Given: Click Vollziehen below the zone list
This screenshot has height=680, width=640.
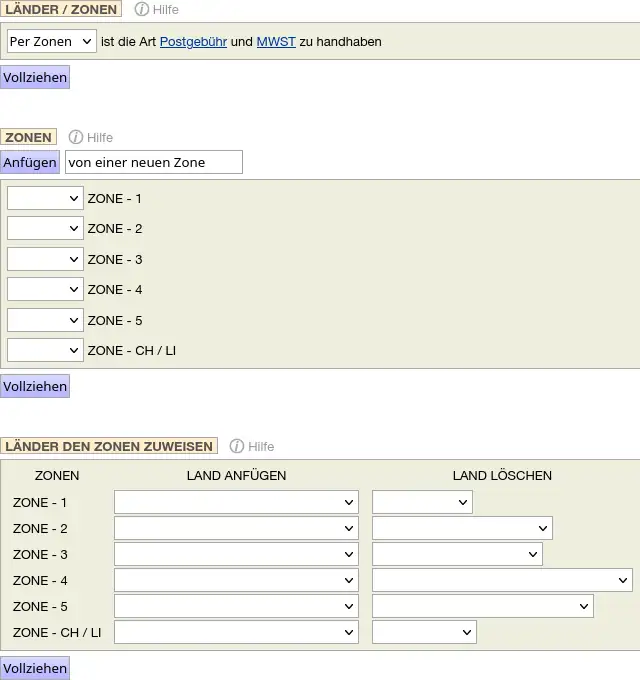Looking at the screenshot, I should (x=35, y=386).
